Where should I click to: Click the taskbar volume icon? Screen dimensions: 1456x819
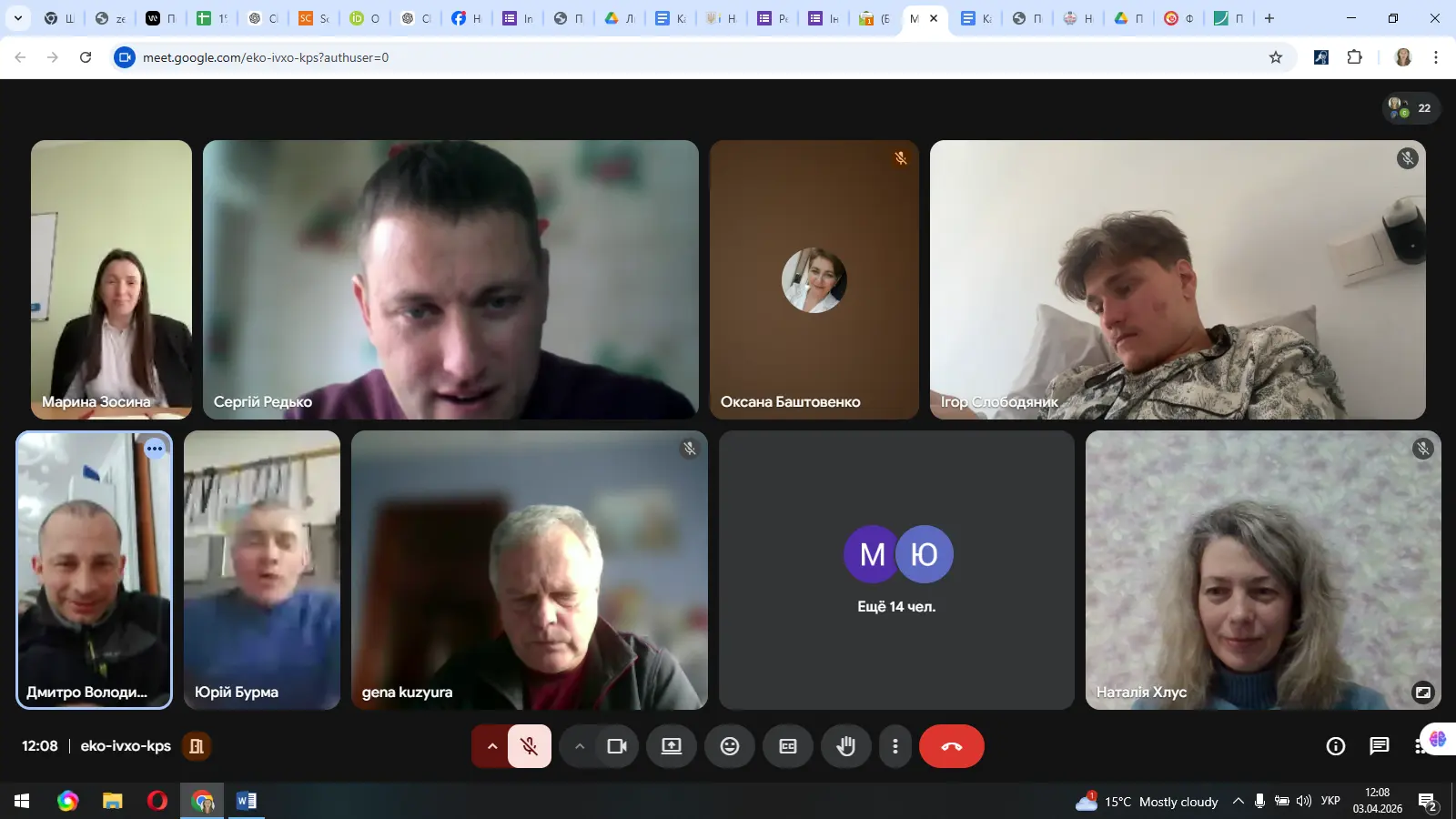[x=1303, y=801]
